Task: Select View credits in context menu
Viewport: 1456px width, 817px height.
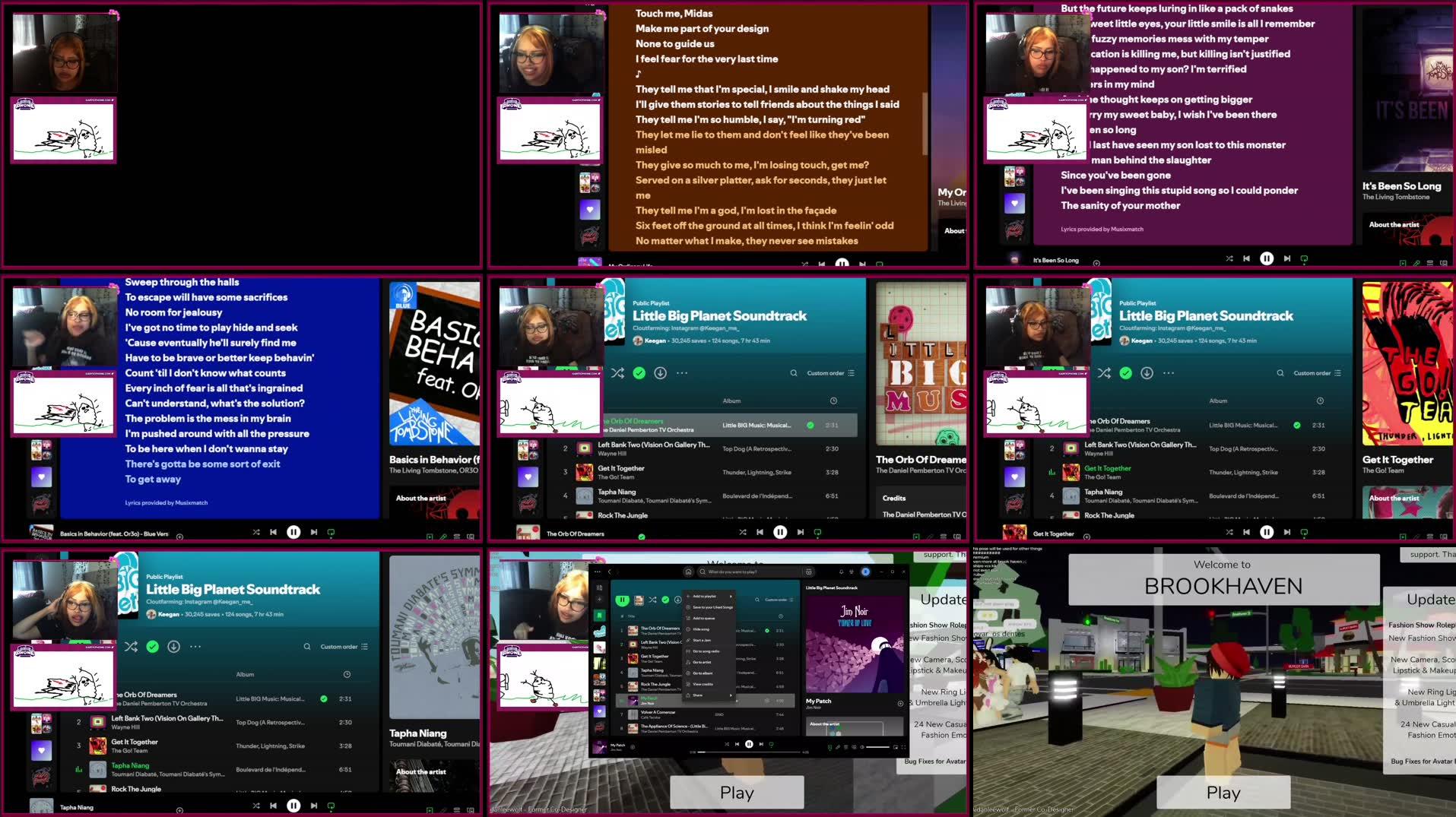Action: point(709,684)
